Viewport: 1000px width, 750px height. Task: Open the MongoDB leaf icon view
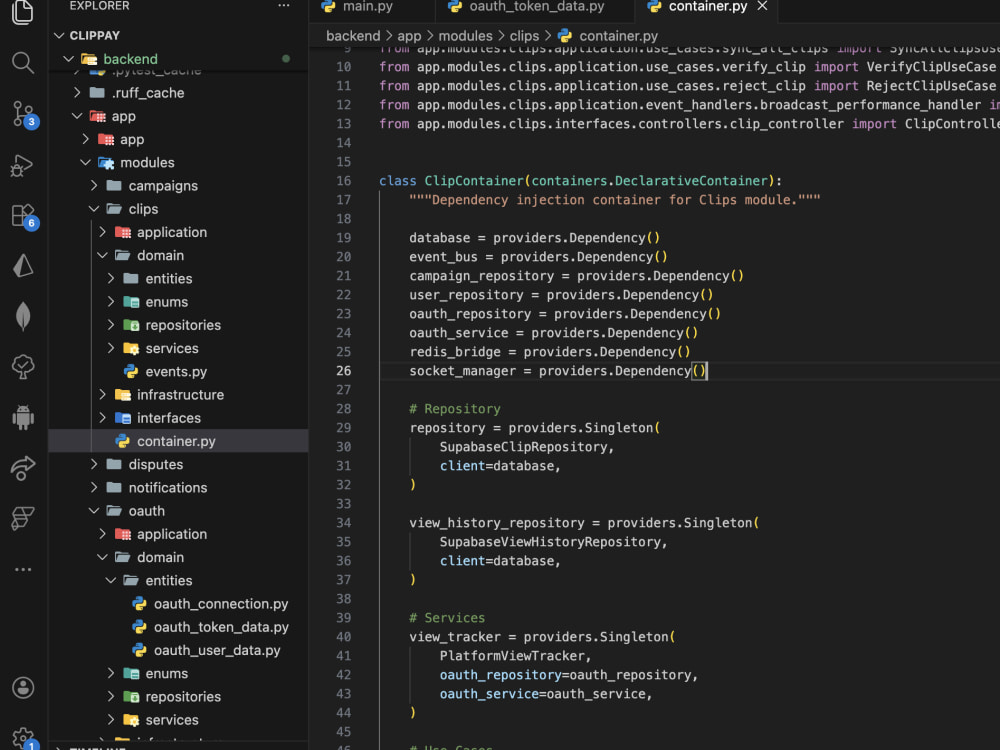pyautogui.click(x=23, y=316)
